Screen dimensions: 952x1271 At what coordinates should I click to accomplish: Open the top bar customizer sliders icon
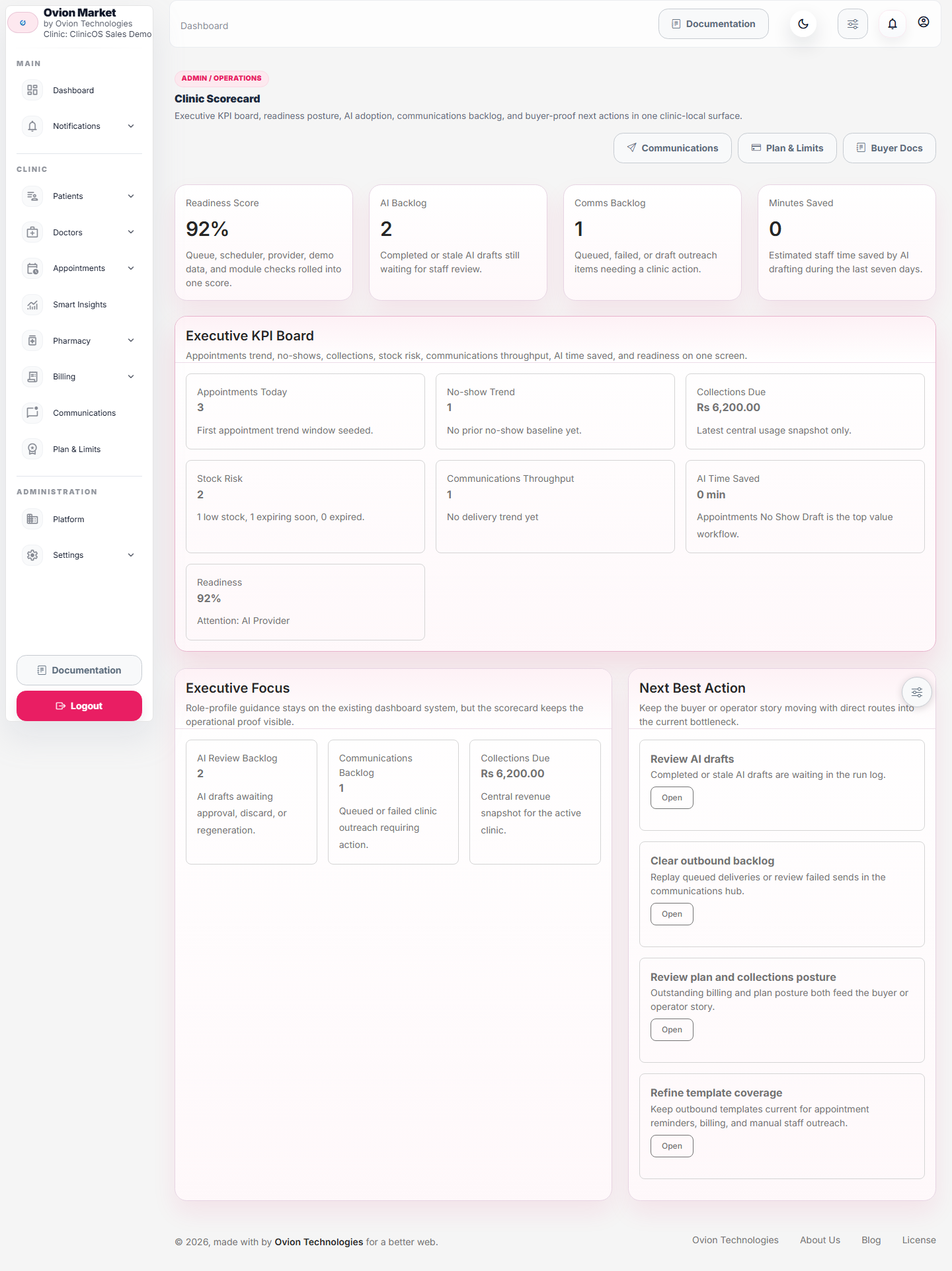(x=853, y=24)
